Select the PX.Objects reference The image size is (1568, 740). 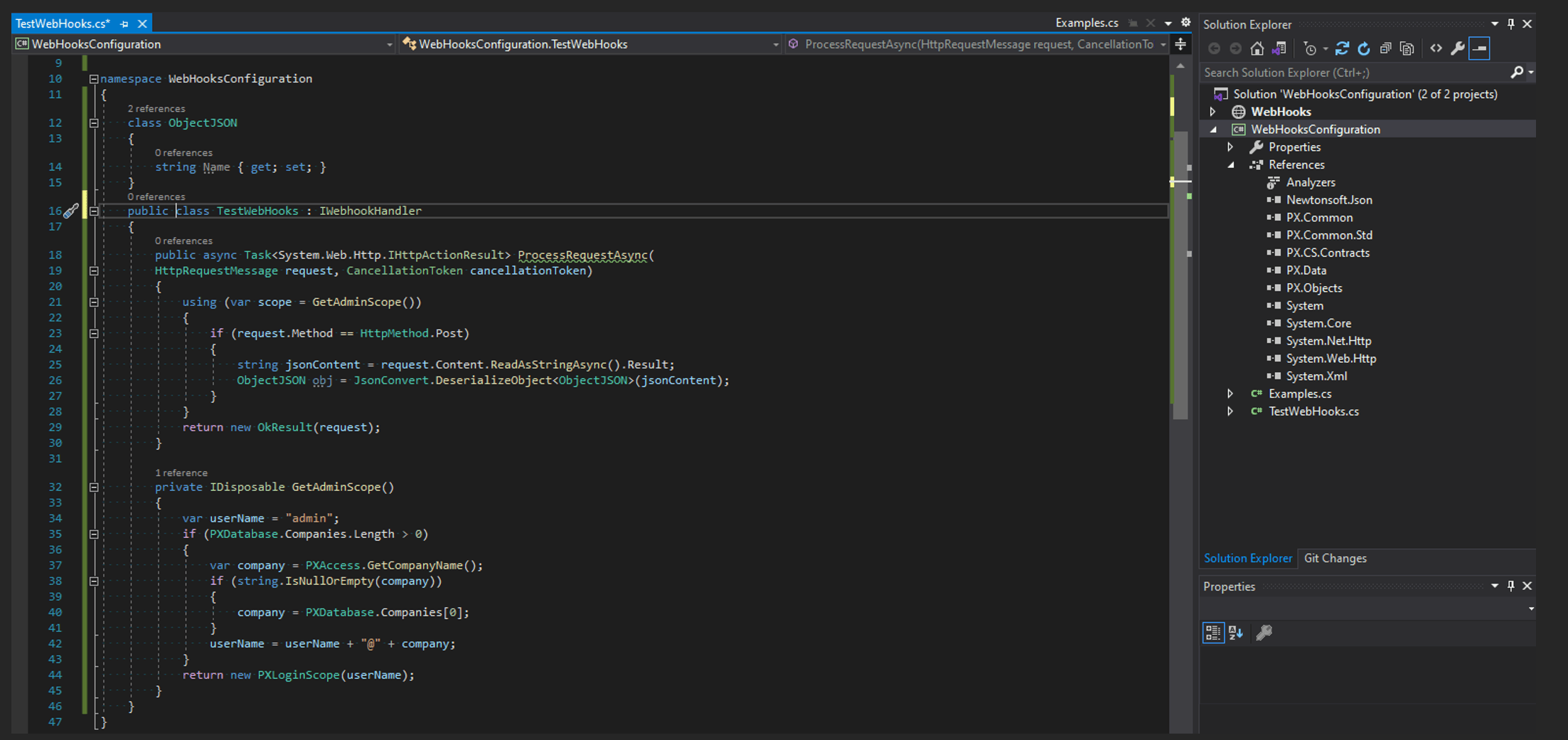click(x=1313, y=287)
